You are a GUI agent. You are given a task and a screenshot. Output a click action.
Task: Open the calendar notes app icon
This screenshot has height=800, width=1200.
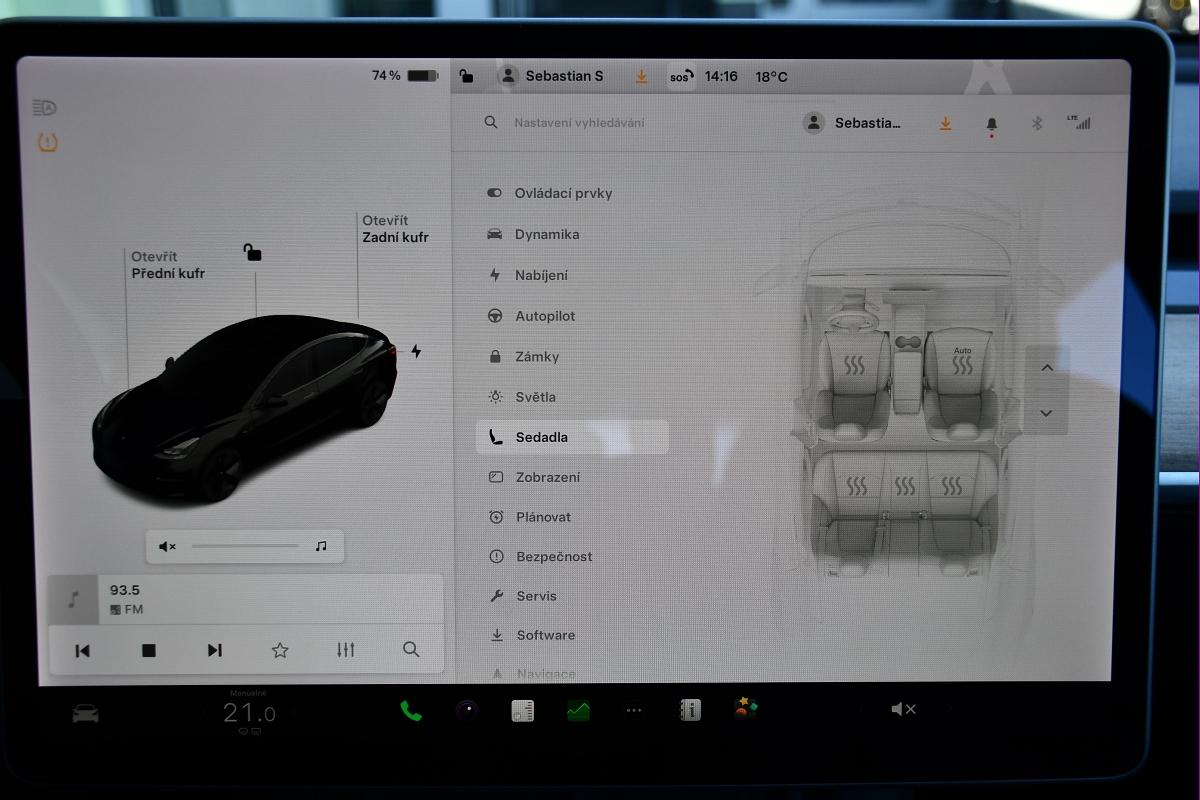[x=522, y=710]
